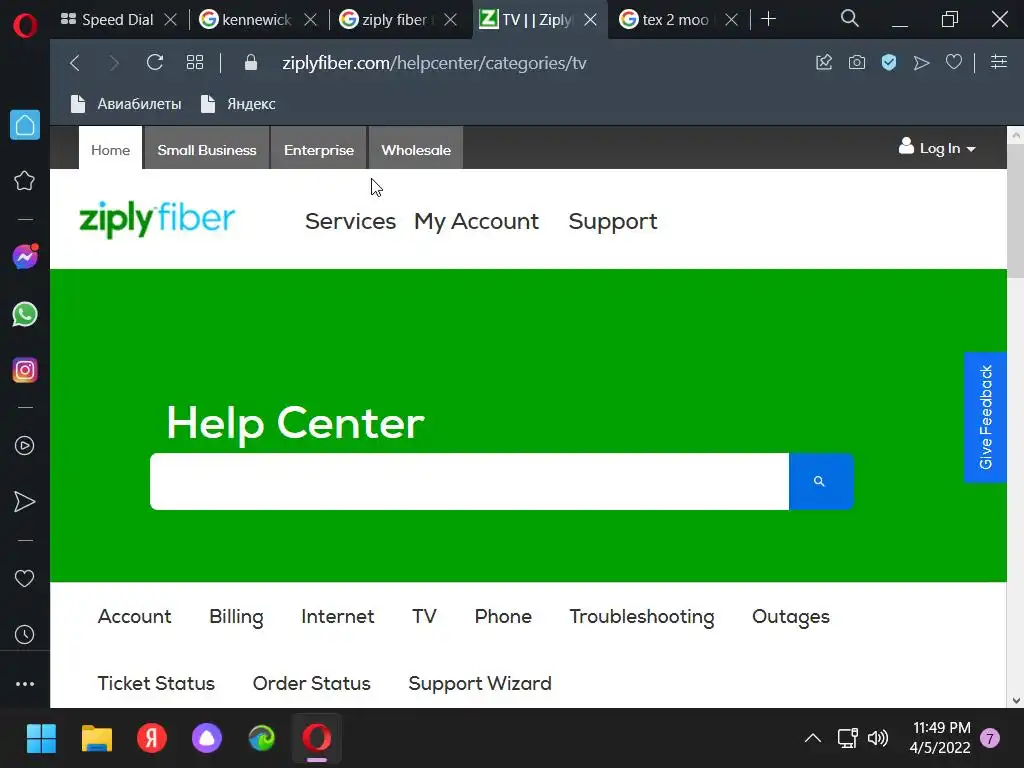Viewport: 1024px width, 768px height.
Task: Open Opera sidebar Home icon
Action: 25,125
